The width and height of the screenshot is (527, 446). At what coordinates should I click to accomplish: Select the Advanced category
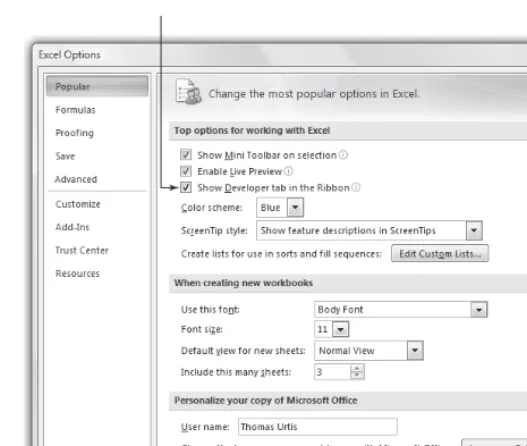[x=76, y=179]
